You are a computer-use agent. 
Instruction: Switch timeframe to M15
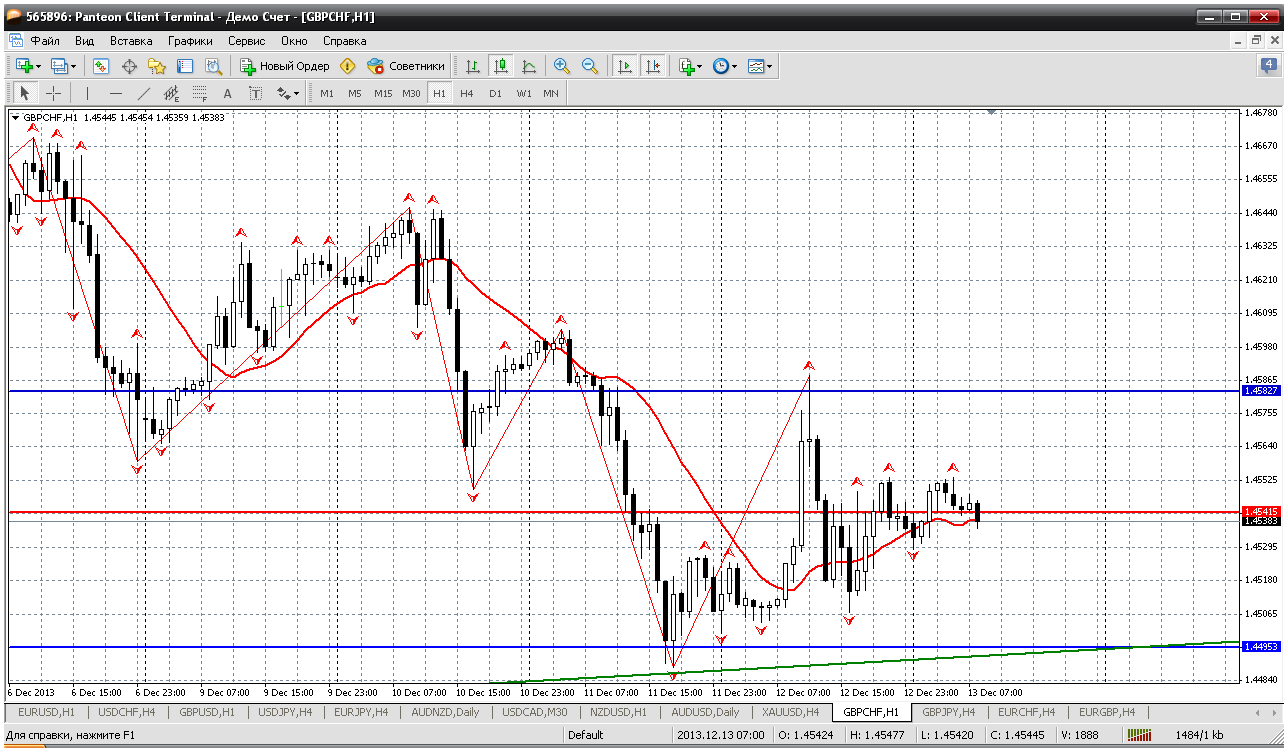(383, 93)
